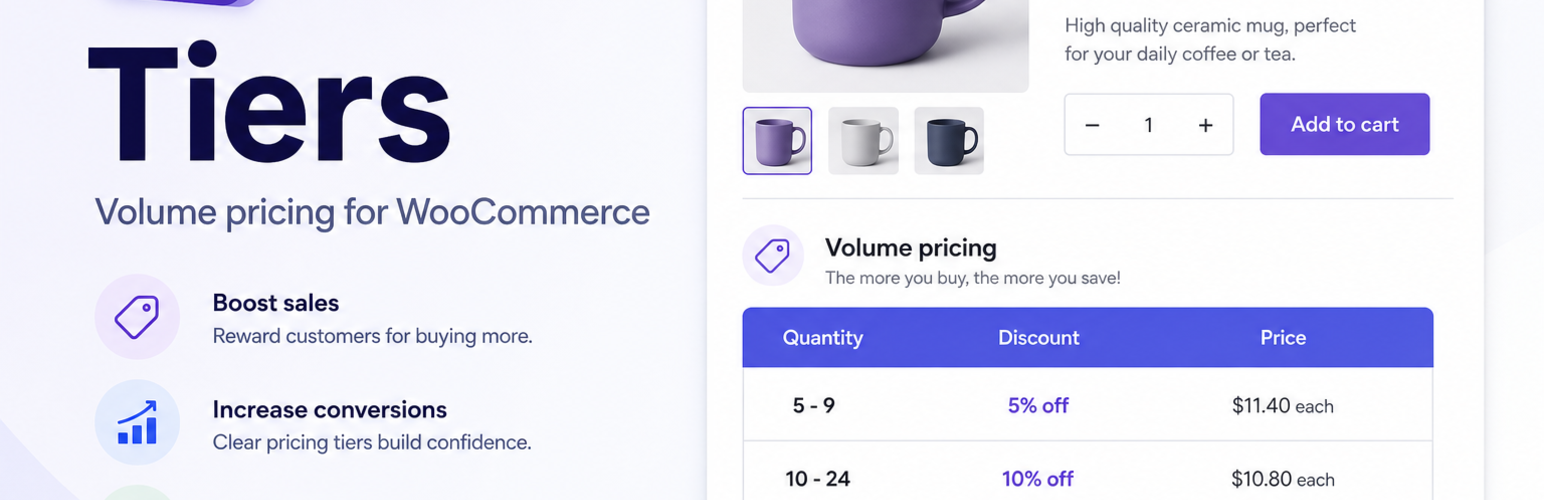Click the 5% off discount text
The width and height of the screenshot is (1544, 500).
click(1038, 405)
